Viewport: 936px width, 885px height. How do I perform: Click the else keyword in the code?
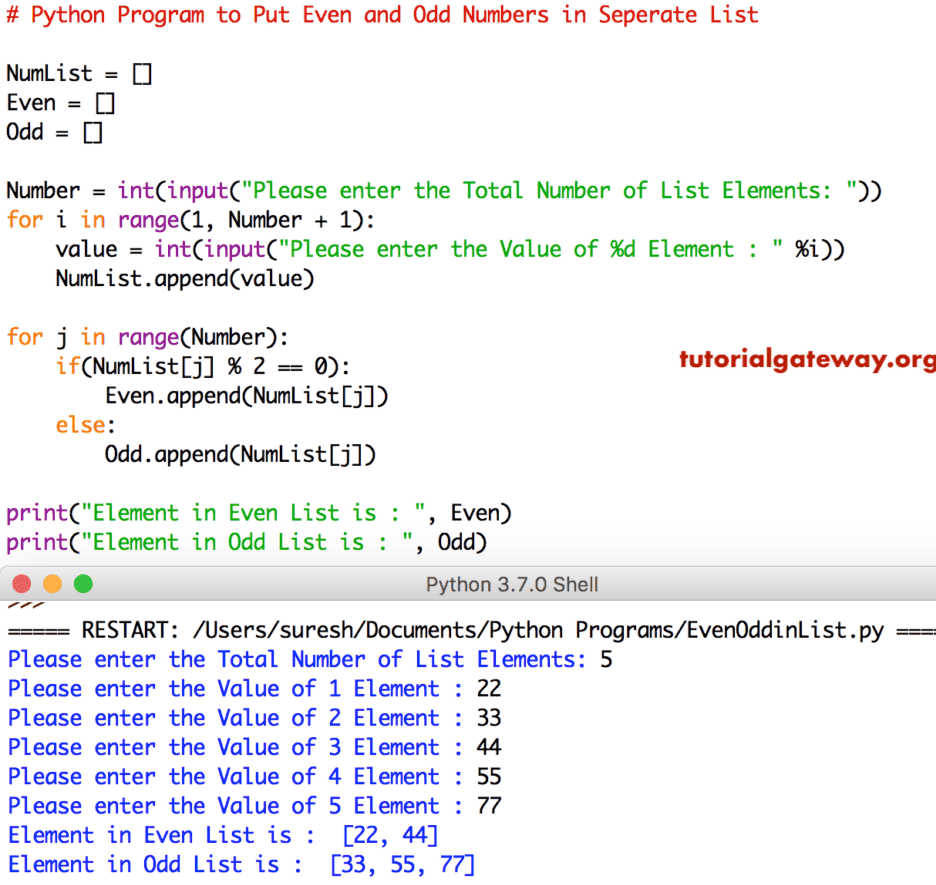[80, 424]
